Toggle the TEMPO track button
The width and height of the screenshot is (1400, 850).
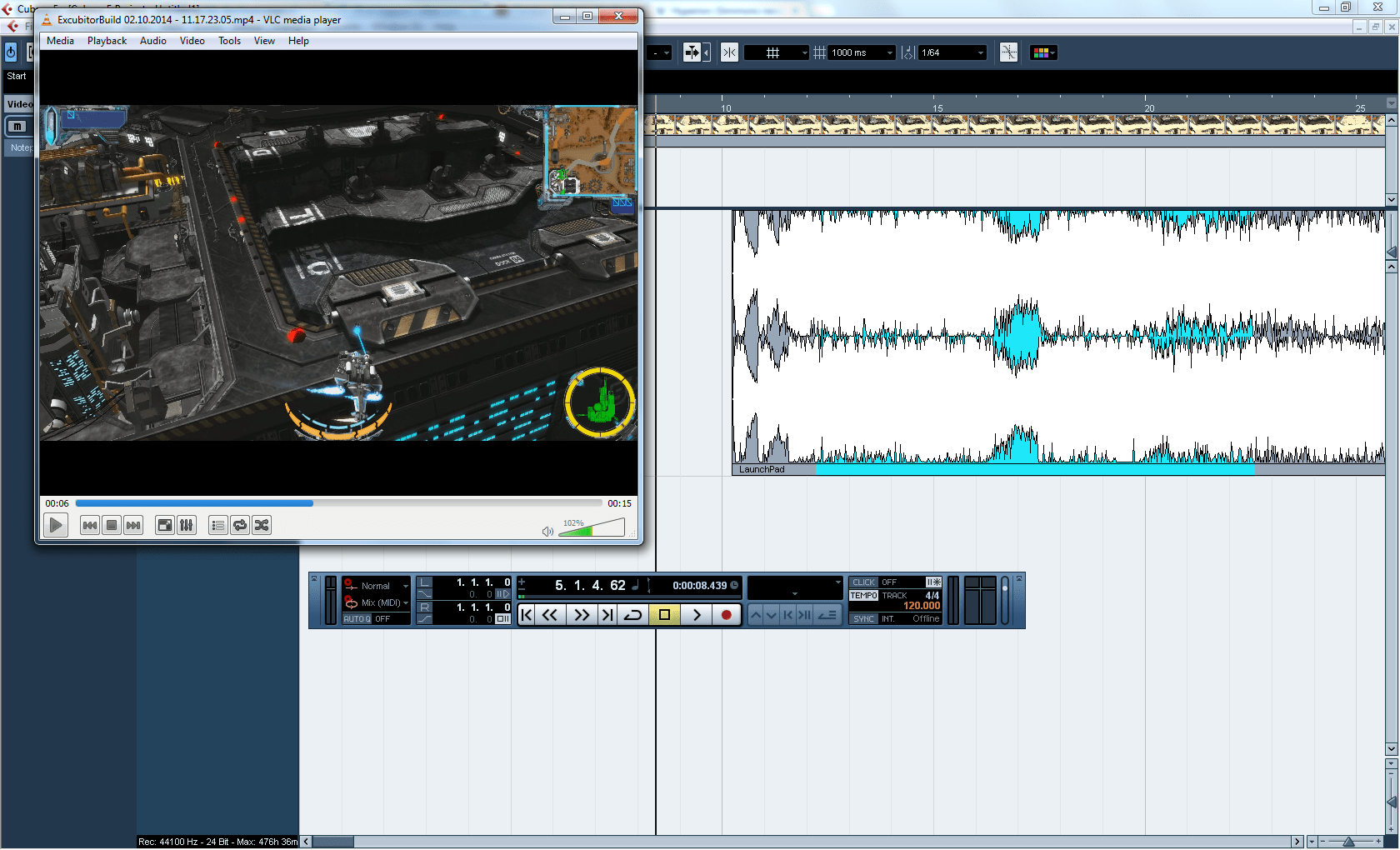click(863, 596)
